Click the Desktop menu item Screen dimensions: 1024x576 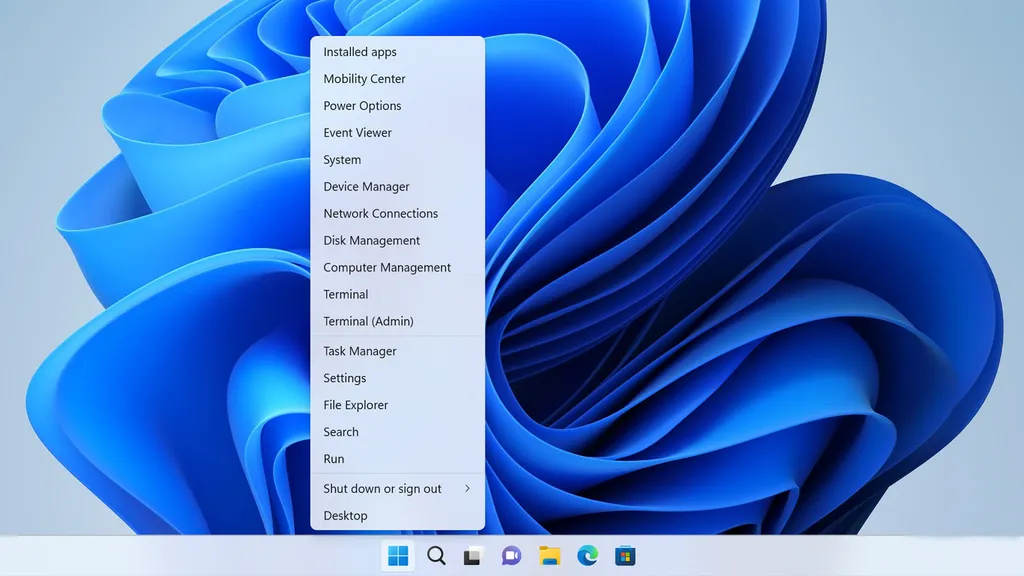pos(397,515)
